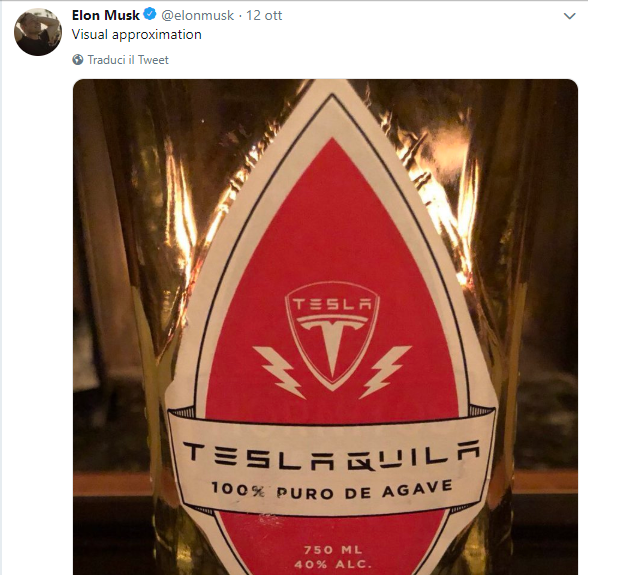Open the Elon Musk display name link
Screen dimensions: 633x575
click(x=106, y=16)
